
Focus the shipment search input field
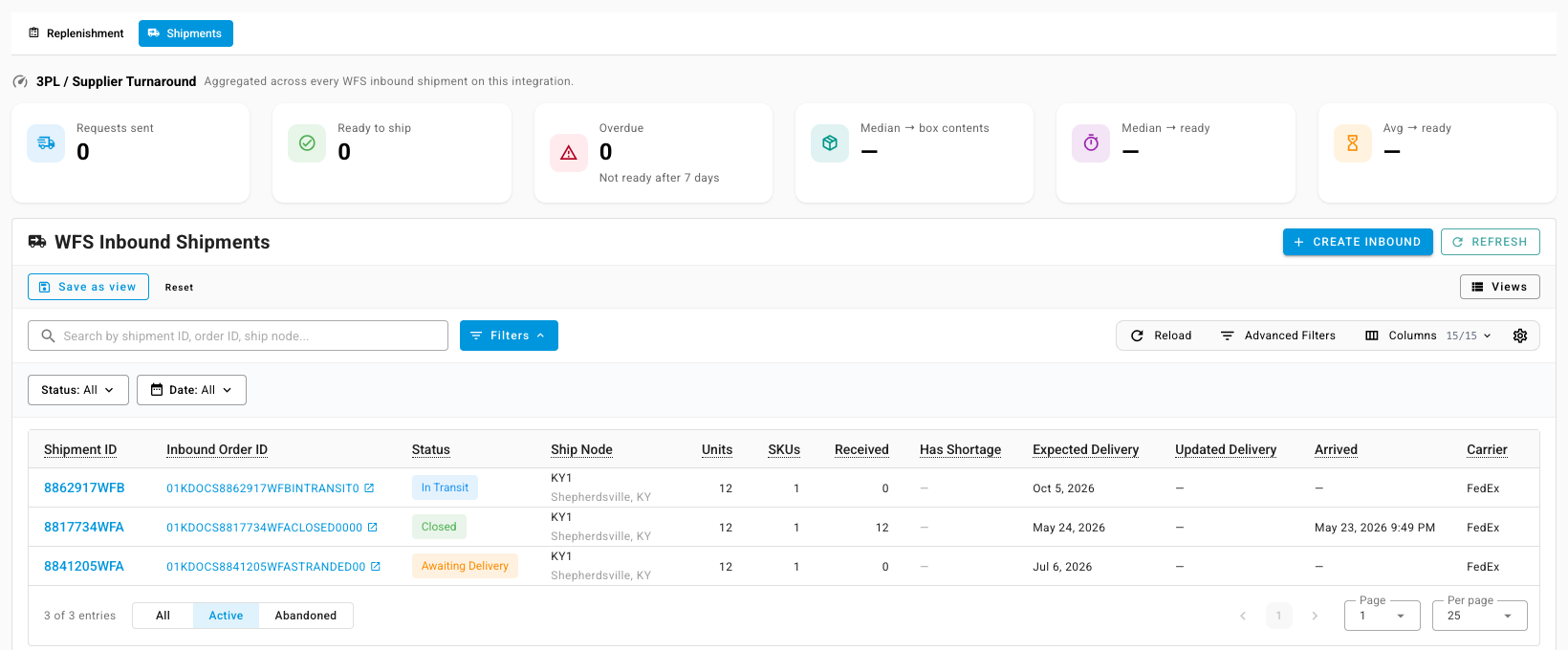pos(238,336)
